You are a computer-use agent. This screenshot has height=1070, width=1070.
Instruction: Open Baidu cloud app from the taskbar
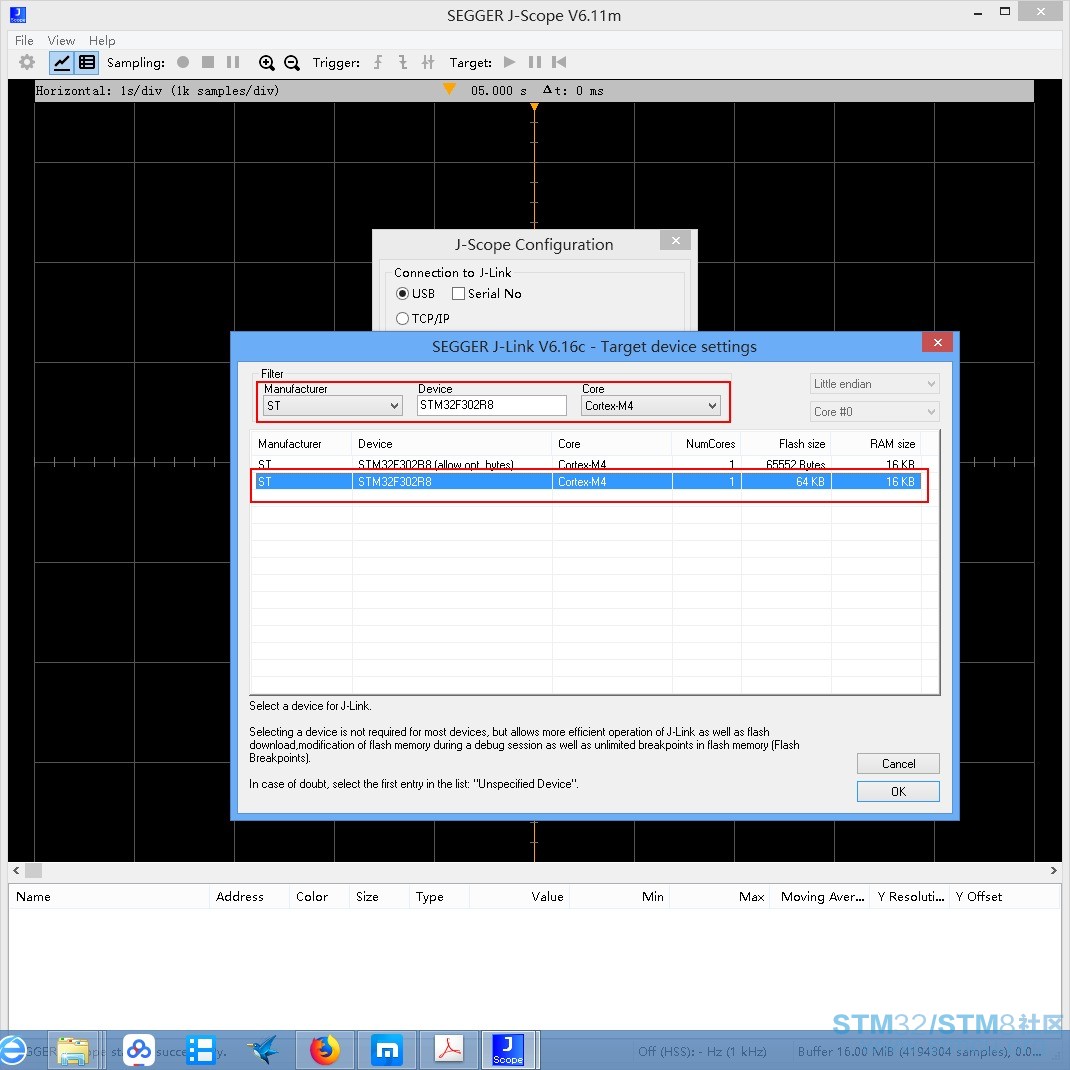[x=139, y=1050]
